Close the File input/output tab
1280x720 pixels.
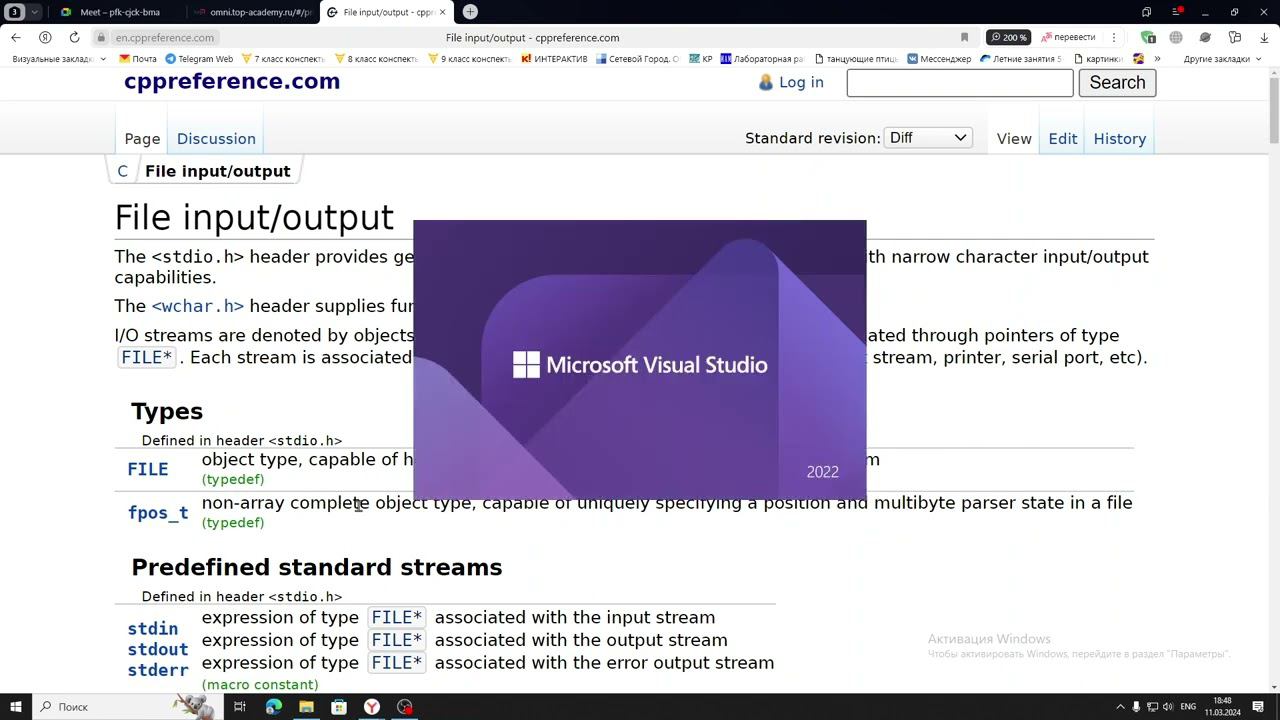(x=442, y=12)
